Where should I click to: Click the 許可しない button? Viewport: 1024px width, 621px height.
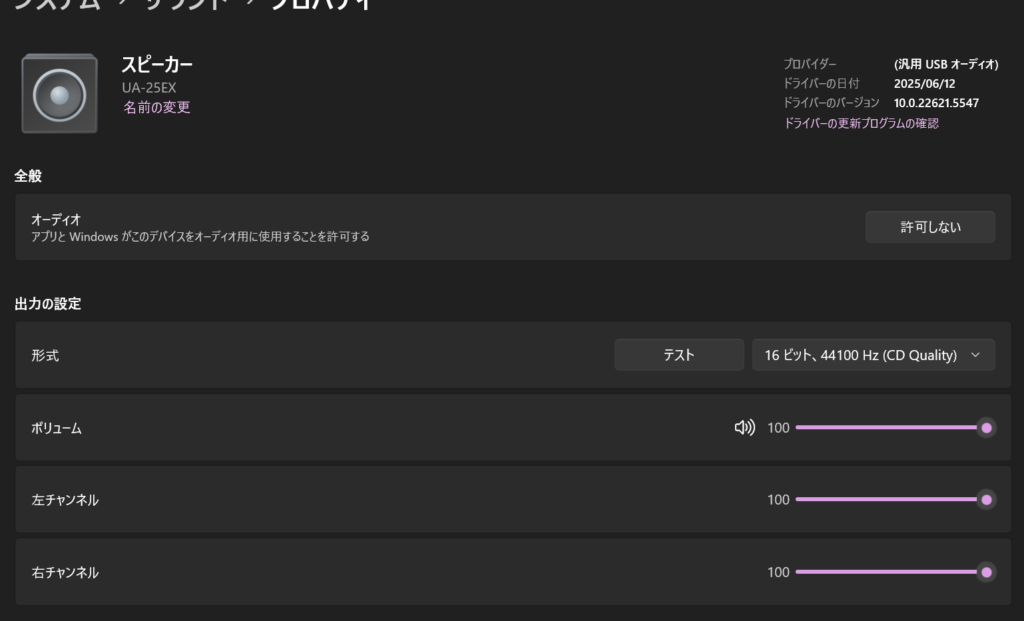point(930,227)
